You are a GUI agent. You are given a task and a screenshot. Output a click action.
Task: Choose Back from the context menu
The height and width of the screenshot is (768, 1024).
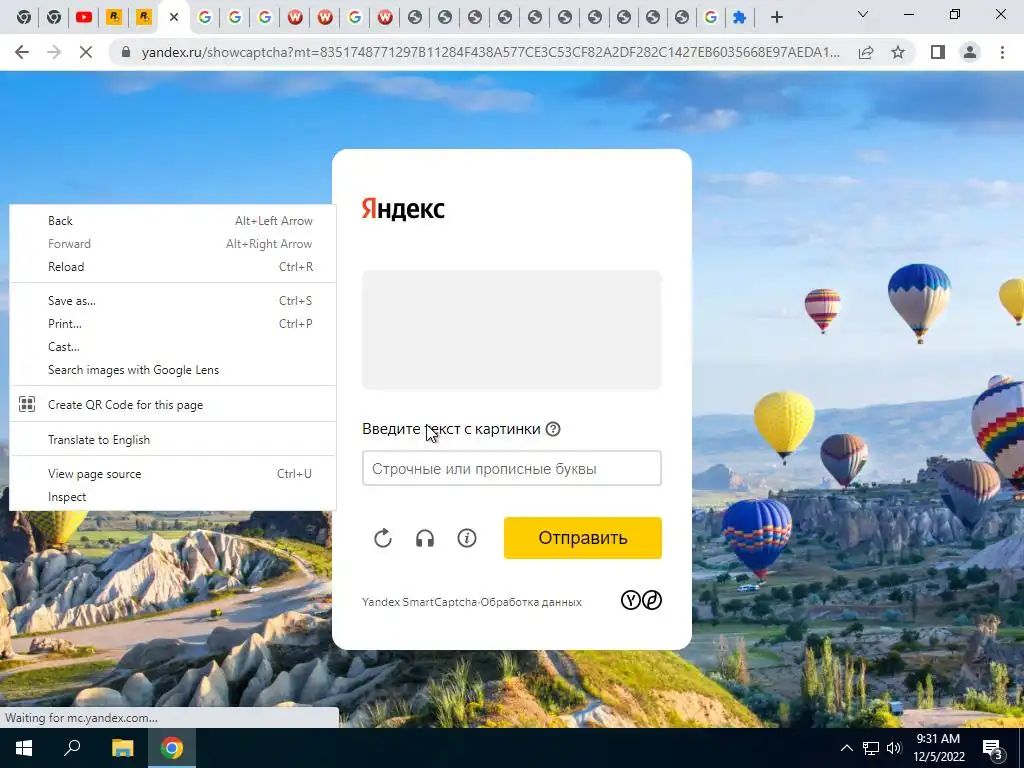[173, 221]
